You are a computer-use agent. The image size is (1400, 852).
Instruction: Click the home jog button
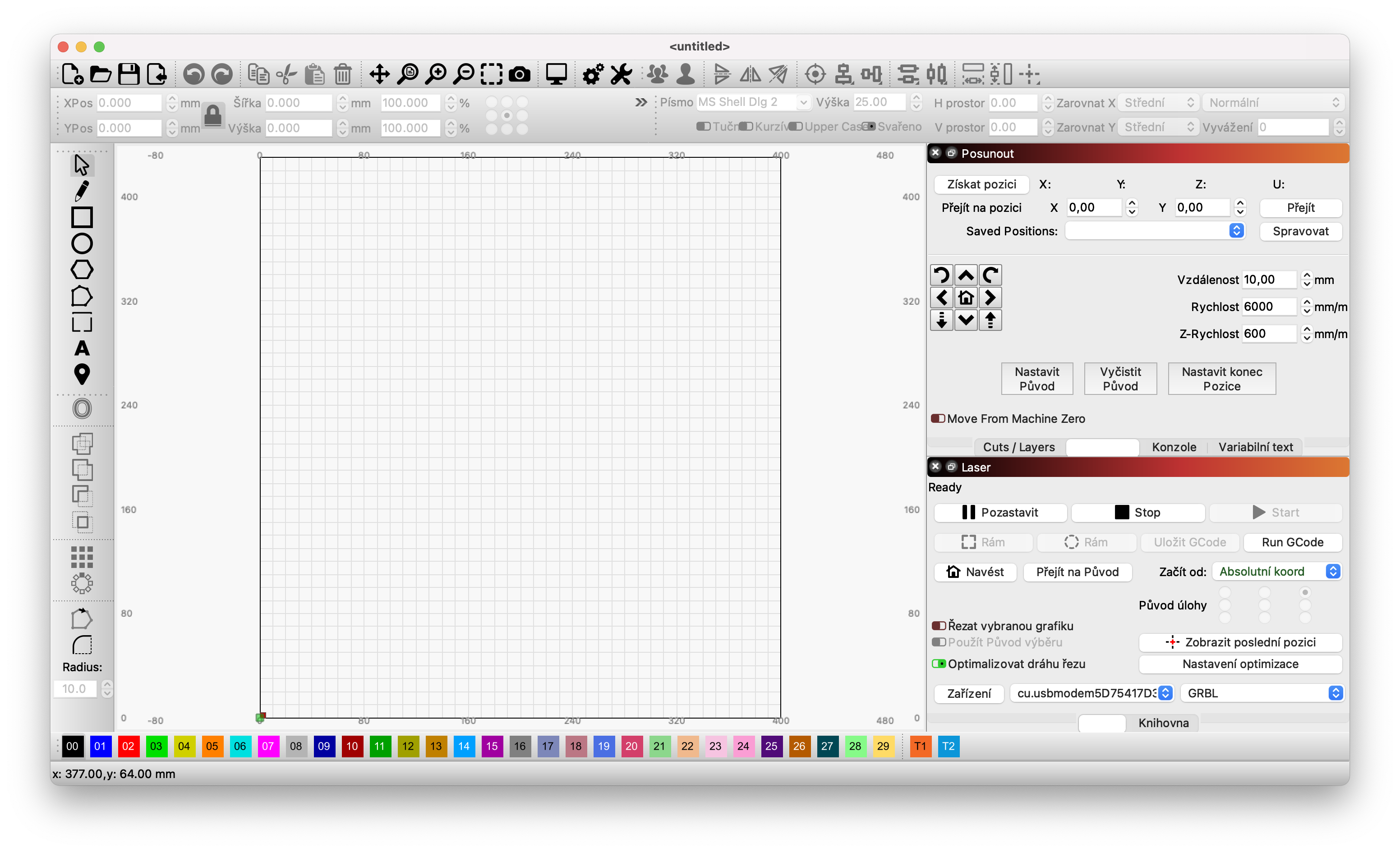(966, 298)
